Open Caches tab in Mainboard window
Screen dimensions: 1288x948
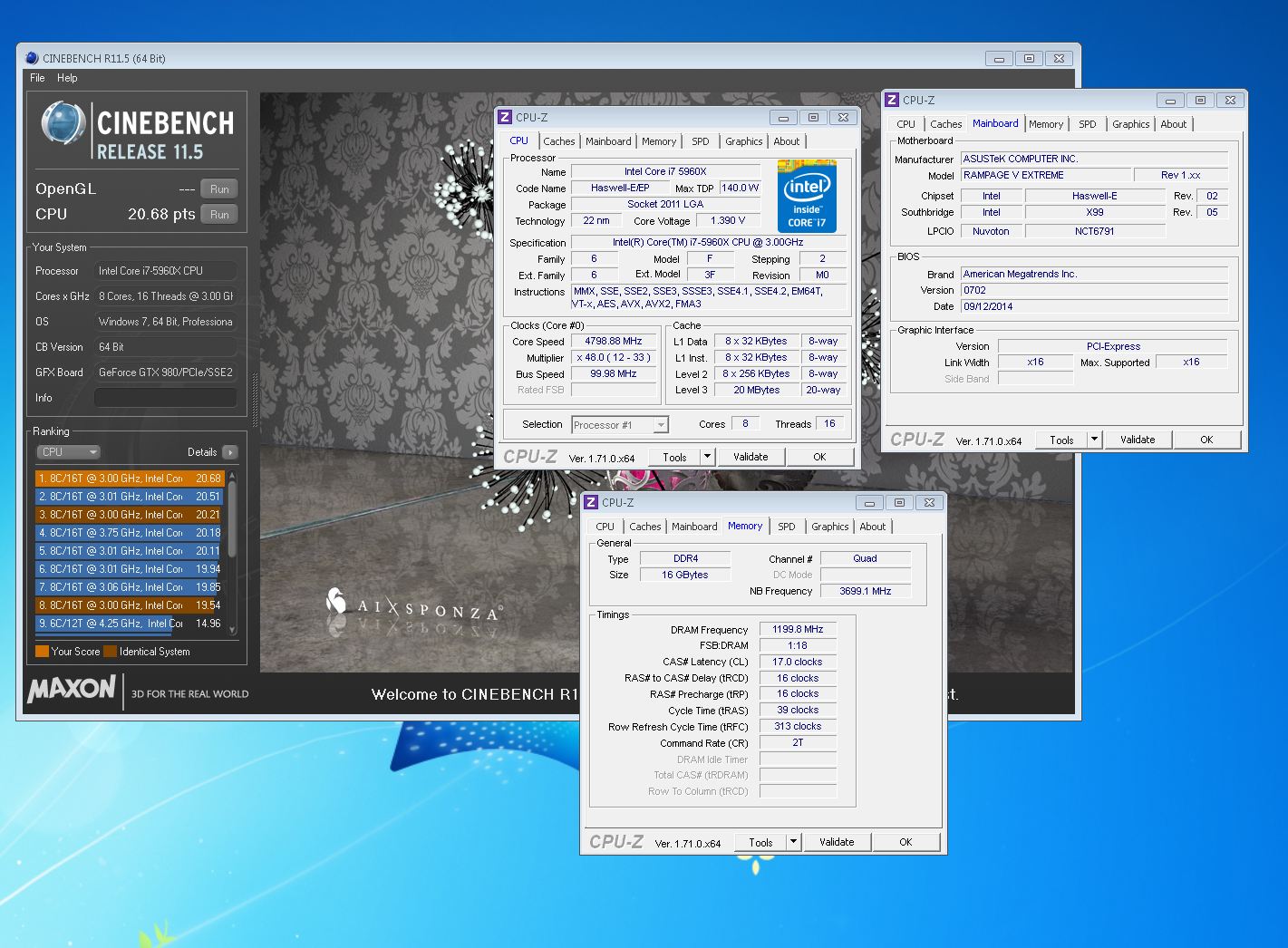click(946, 124)
